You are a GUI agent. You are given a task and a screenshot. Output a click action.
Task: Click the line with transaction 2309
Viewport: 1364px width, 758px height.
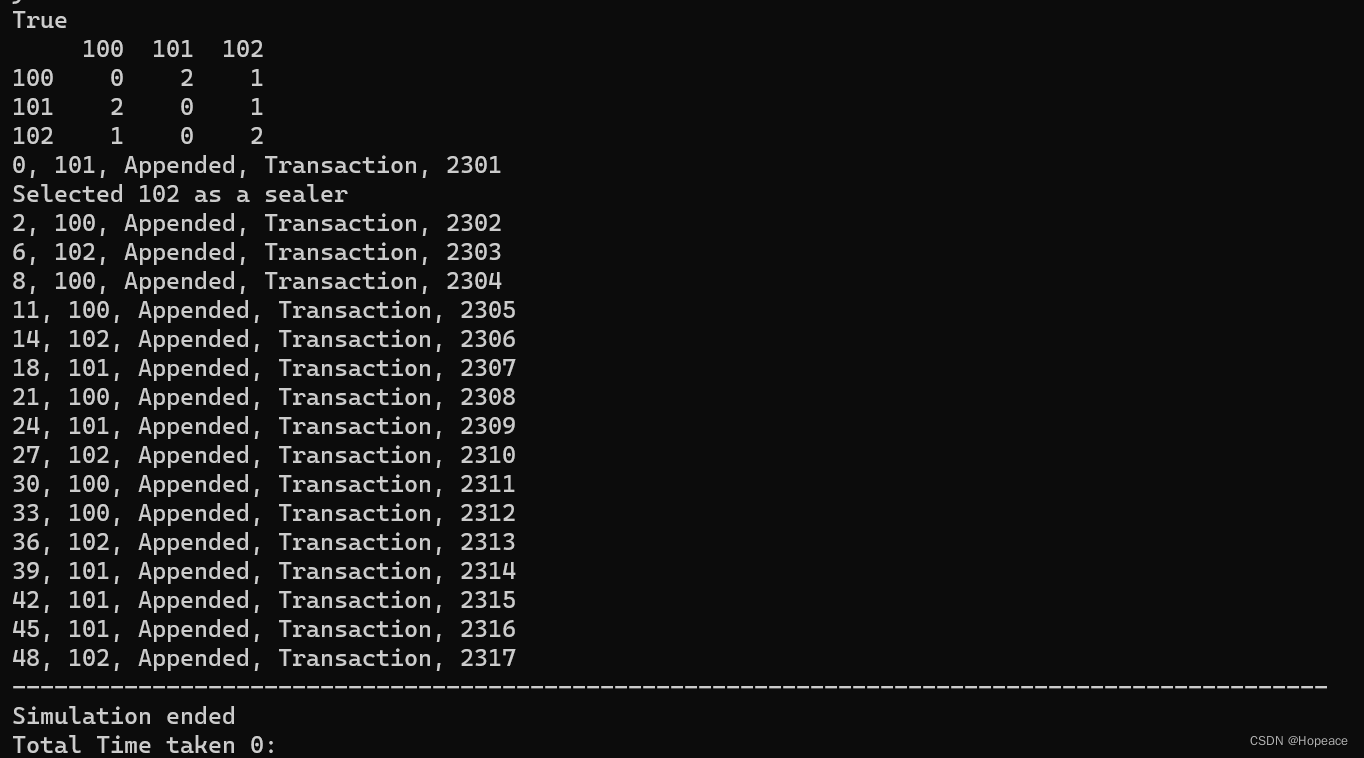point(264,426)
